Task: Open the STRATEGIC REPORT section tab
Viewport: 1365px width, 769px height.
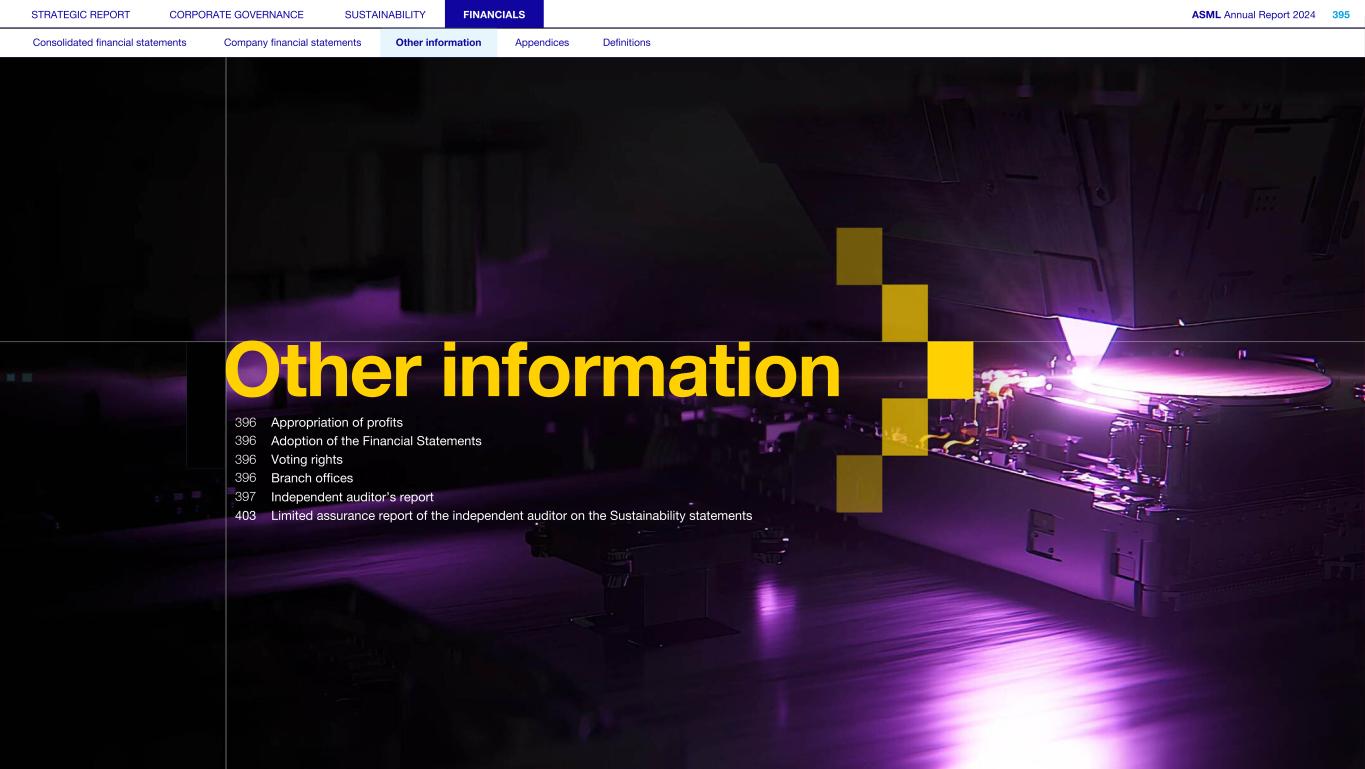Action: (80, 14)
